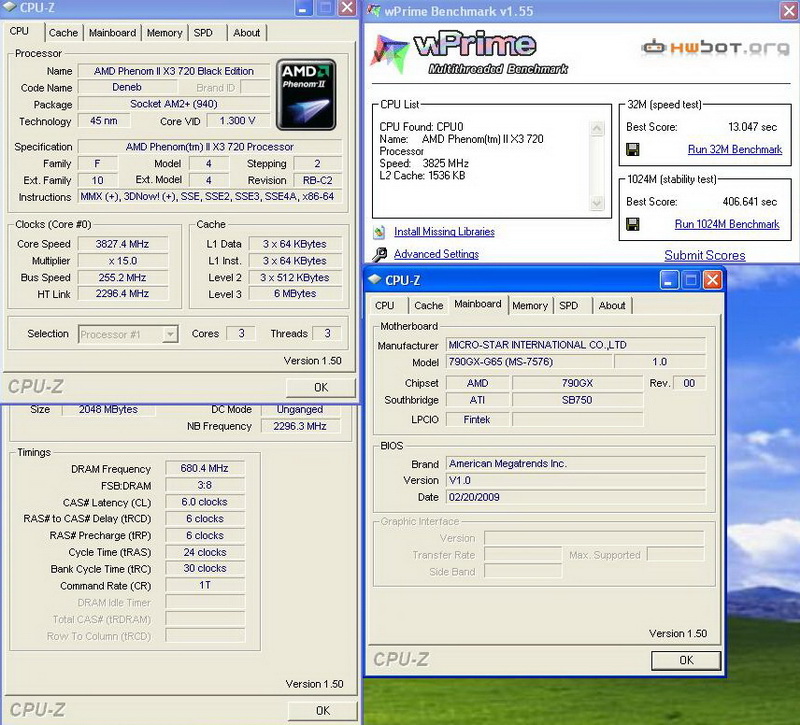This screenshot has height=725, width=800.
Task: Click the Command Rate value 1T
Action: [205, 585]
